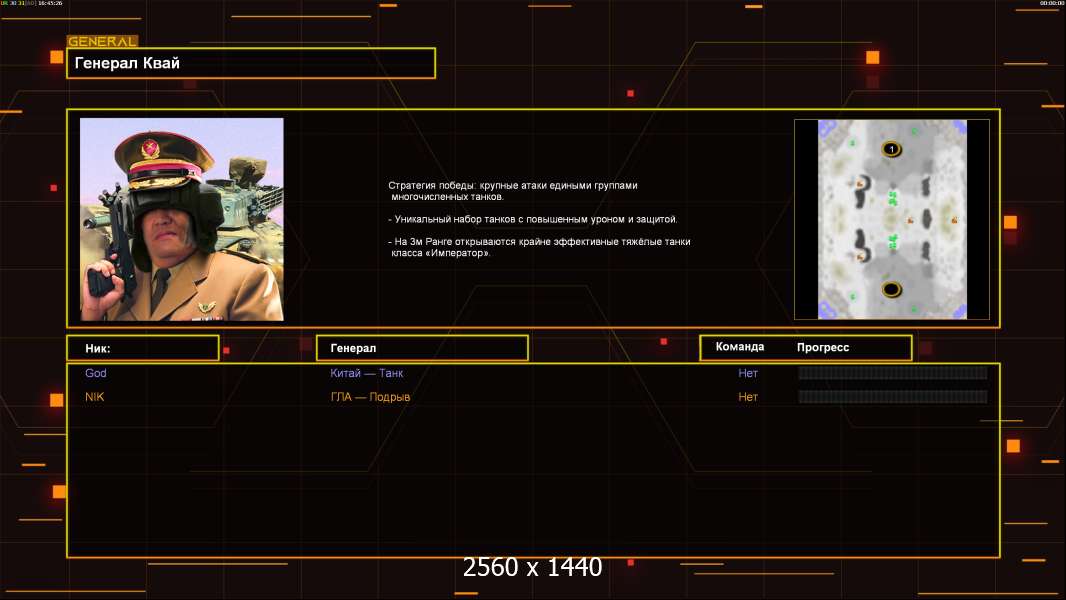Click the 'Прогресс' column header
The width and height of the screenshot is (1066, 600).
point(823,348)
